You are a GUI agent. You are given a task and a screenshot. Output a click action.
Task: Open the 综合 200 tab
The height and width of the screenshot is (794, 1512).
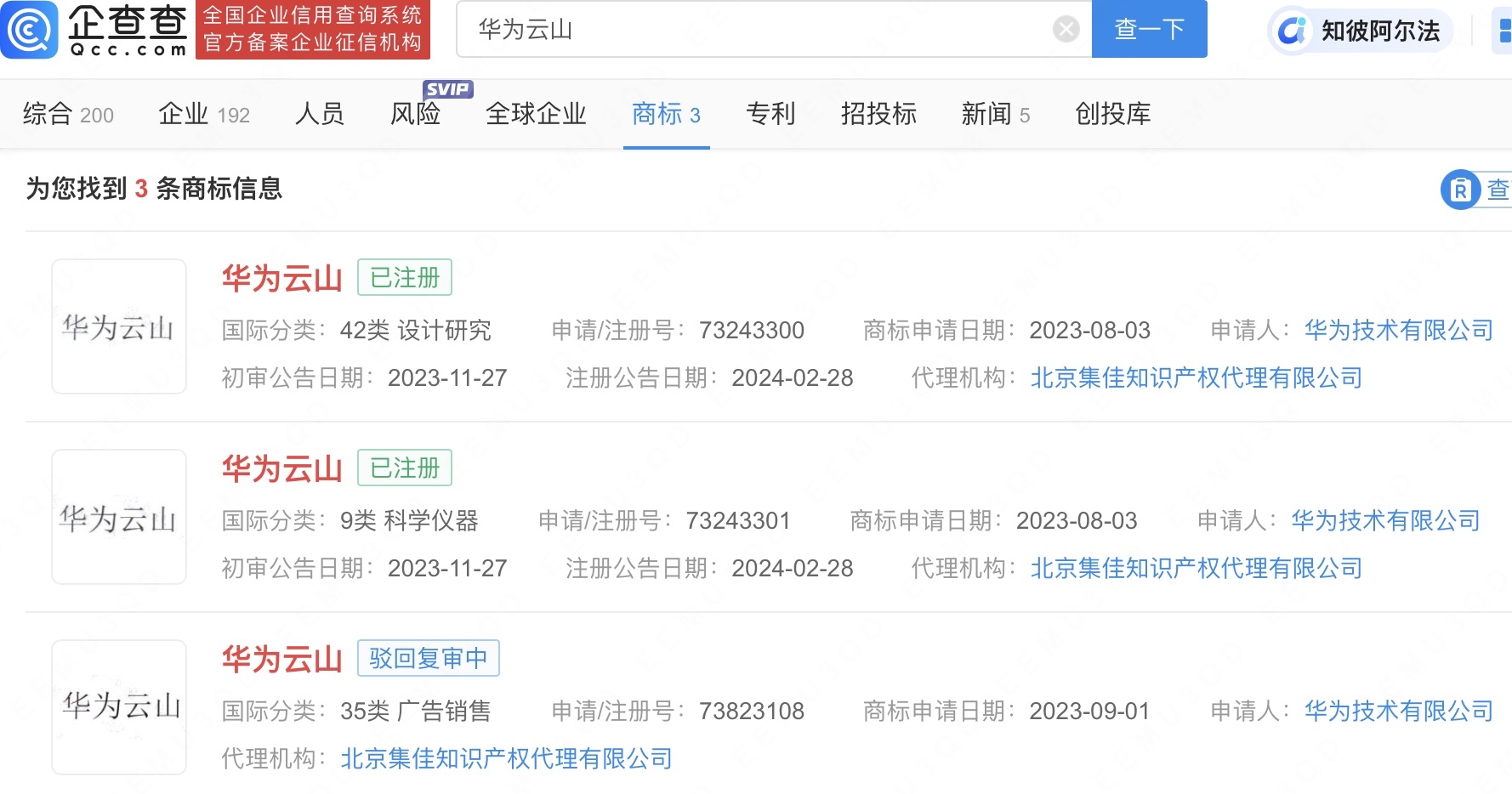pos(68,114)
